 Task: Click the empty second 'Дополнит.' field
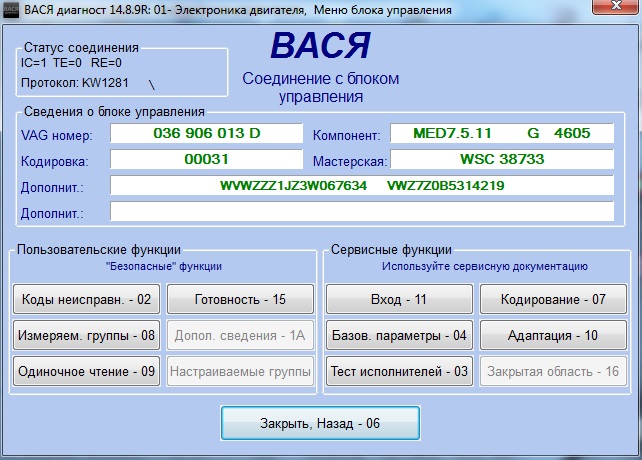[x=362, y=211]
